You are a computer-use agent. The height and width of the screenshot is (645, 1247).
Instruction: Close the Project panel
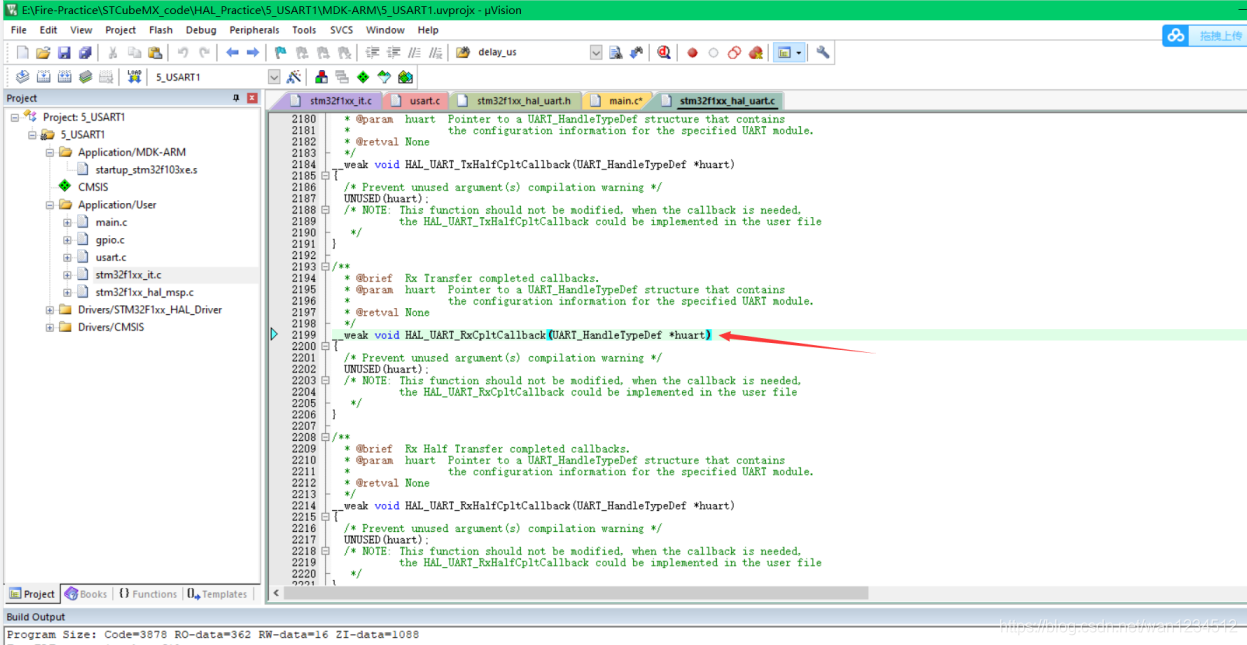252,98
